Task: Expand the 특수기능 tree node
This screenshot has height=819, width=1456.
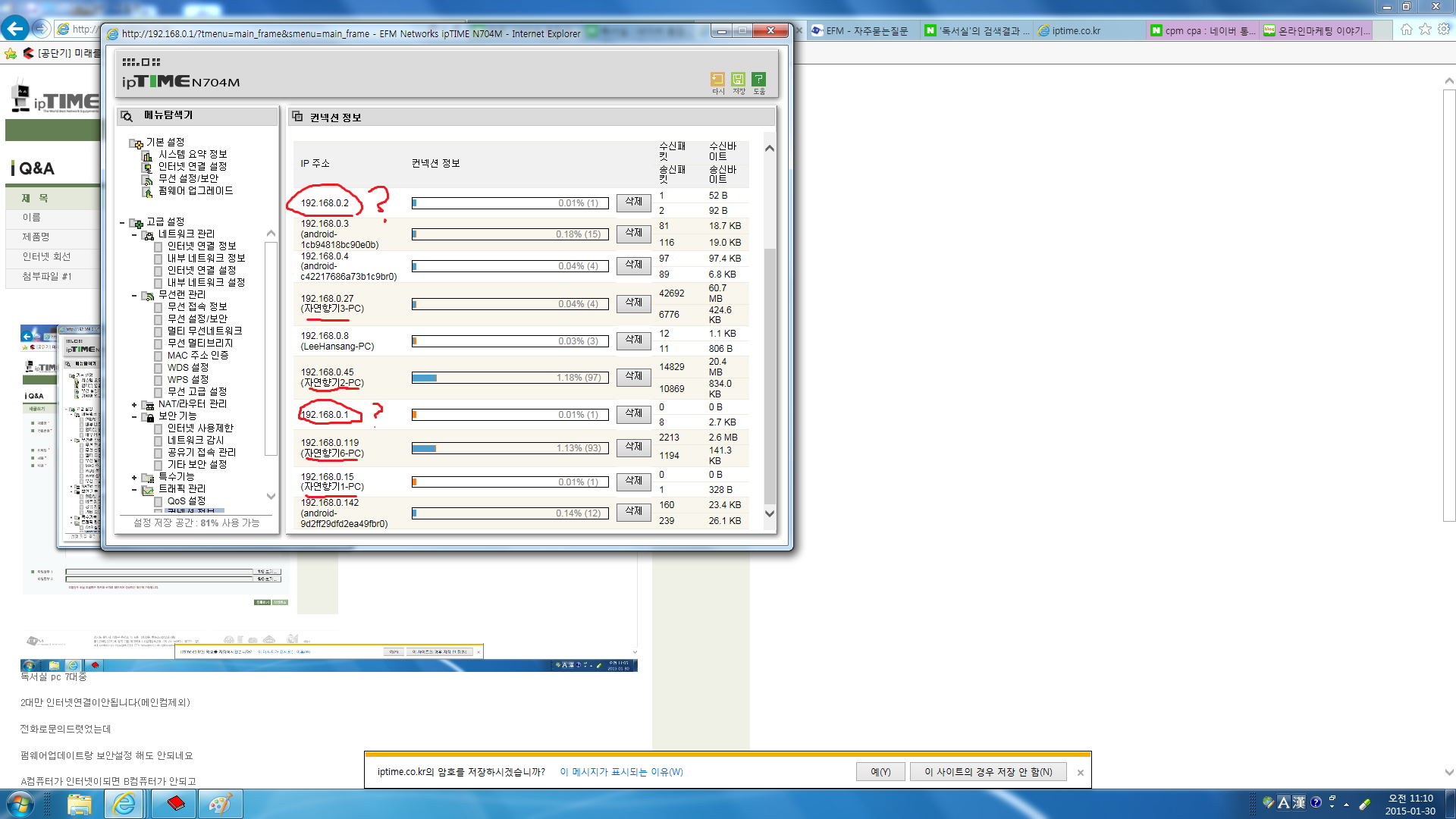Action: pyautogui.click(x=134, y=478)
